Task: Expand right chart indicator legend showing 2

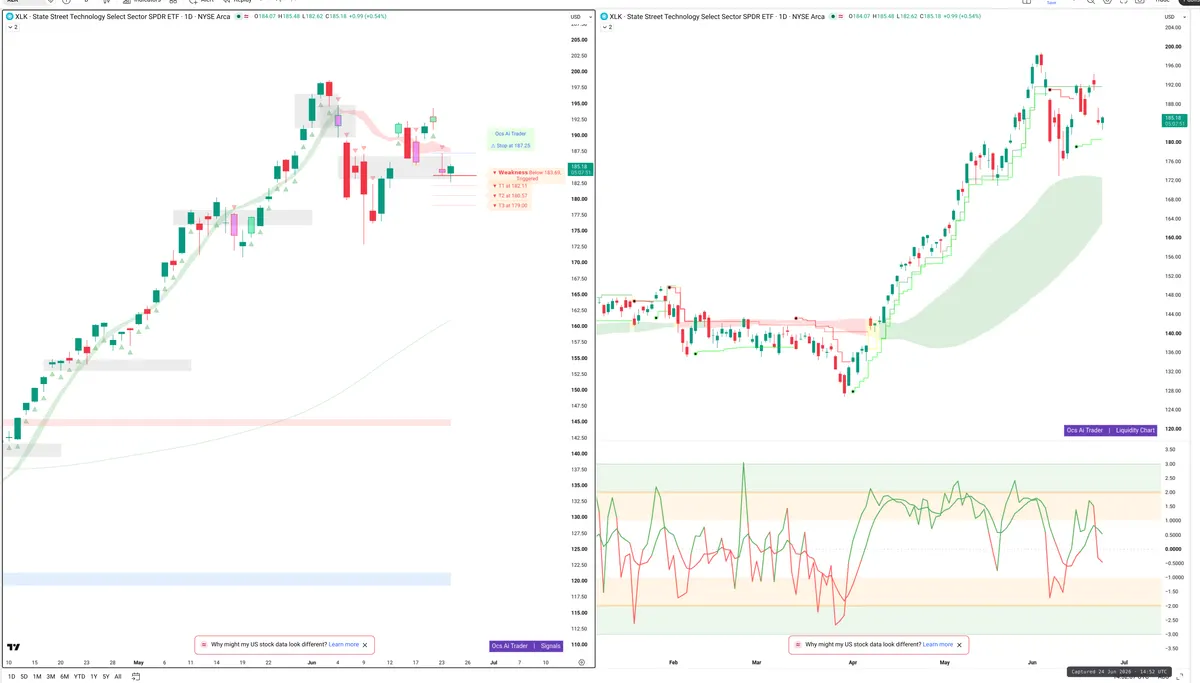Action: [x=607, y=27]
